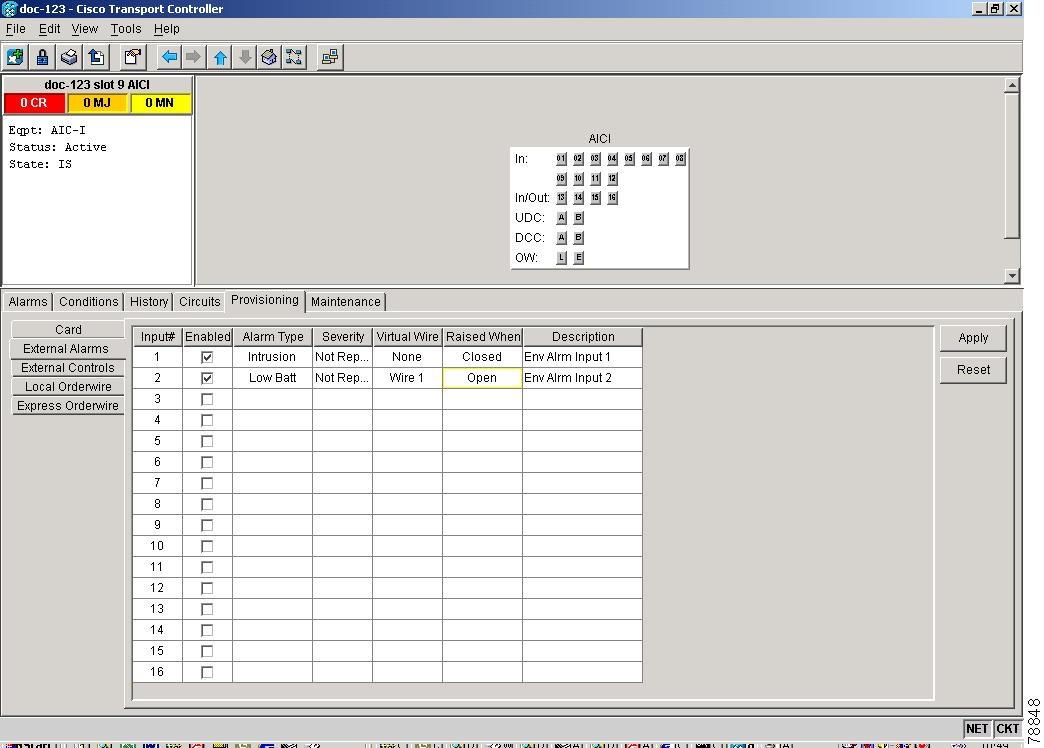Select OW port E on AICI card
This screenshot has height=748, width=1044.
(579, 258)
